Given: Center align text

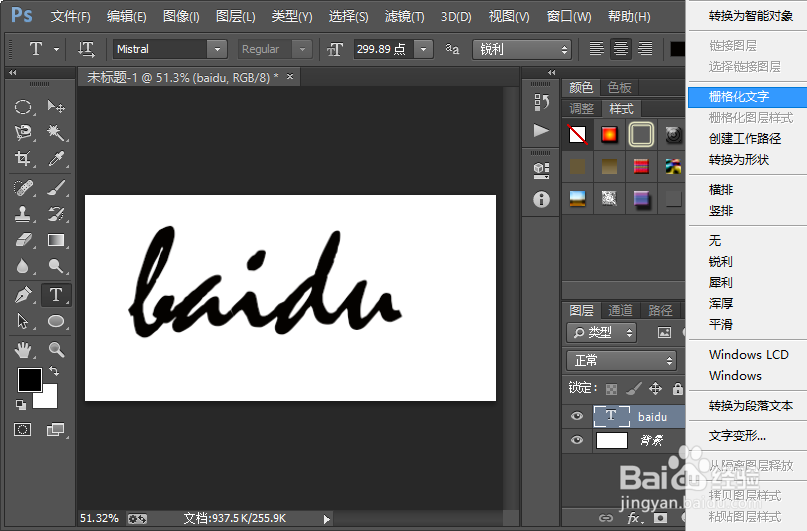Looking at the screenshot, I should coord(621,49).
